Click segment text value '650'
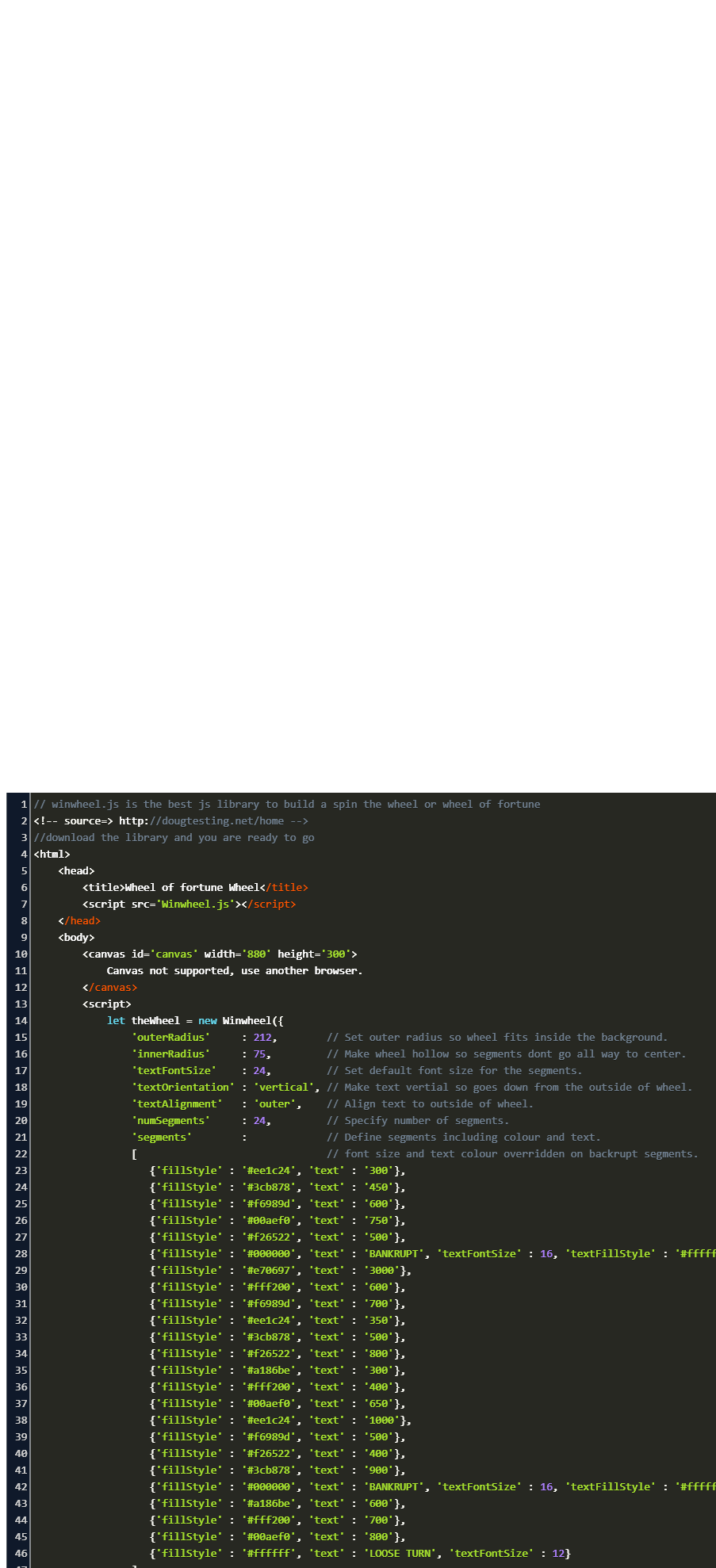 coord(378,1403)
